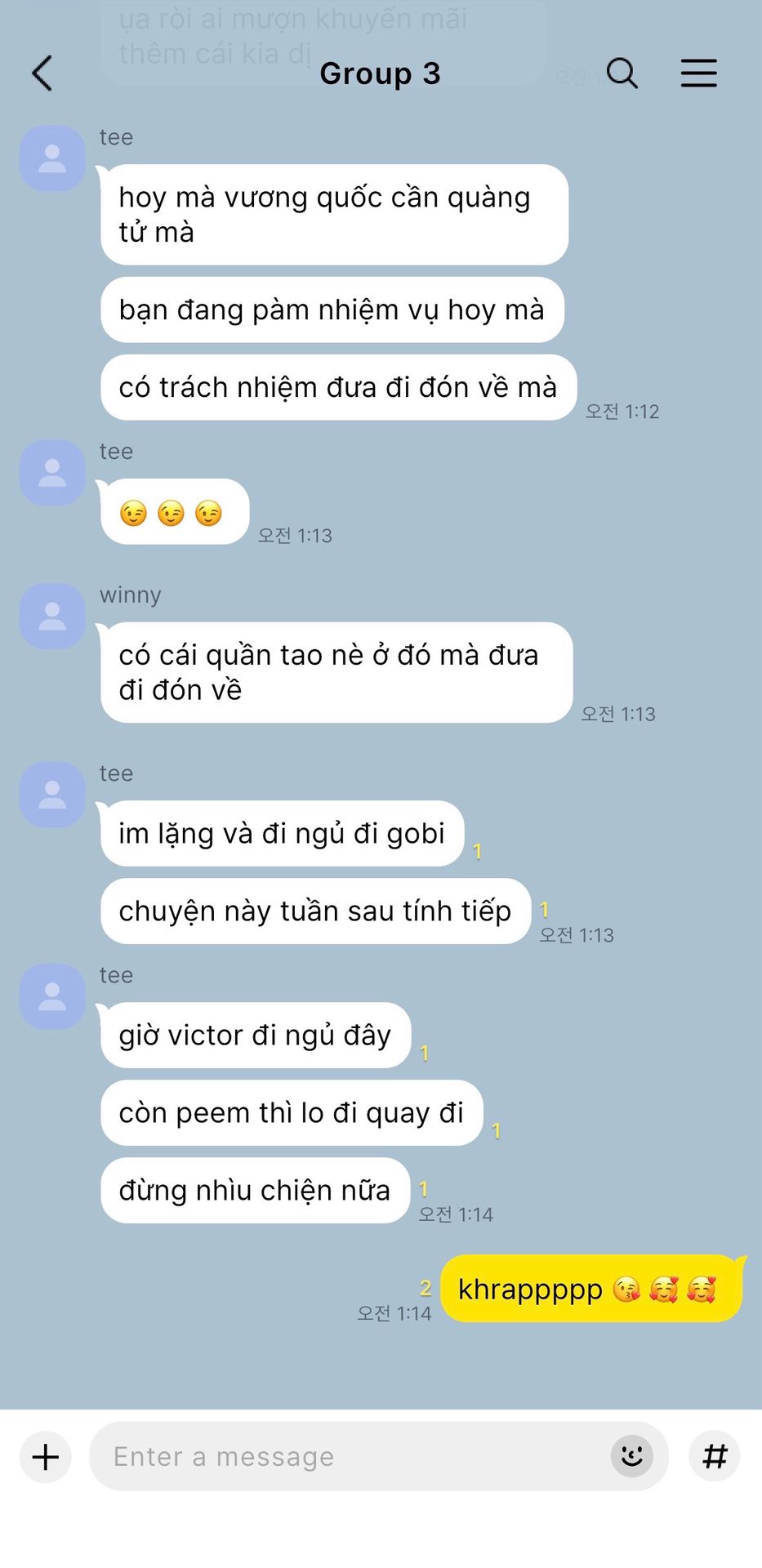Tap the sender name winny
The image size is (762, 1568).
tap(131, 595)
